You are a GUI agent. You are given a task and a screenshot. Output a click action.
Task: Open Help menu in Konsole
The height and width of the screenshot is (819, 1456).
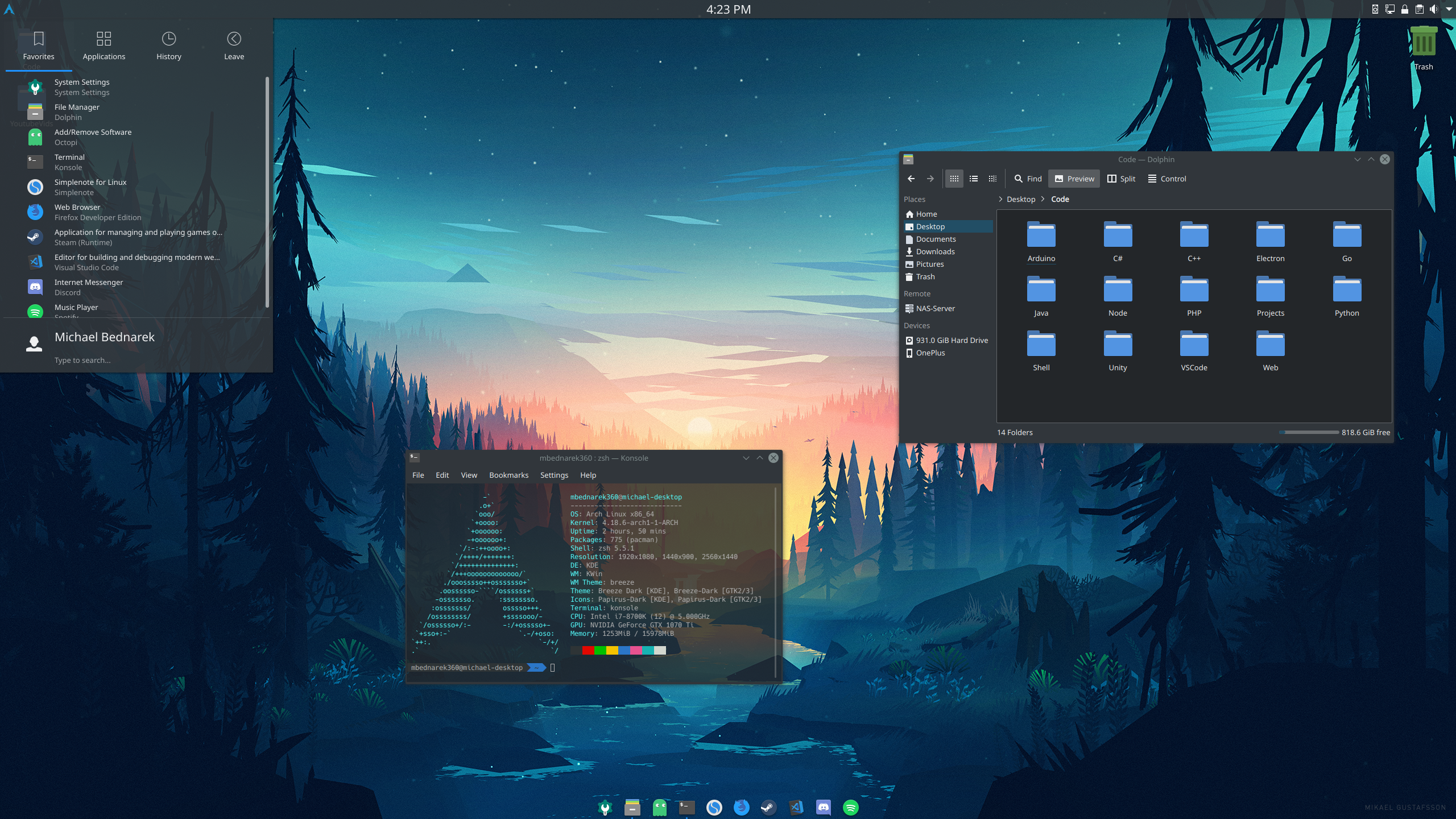588,475
